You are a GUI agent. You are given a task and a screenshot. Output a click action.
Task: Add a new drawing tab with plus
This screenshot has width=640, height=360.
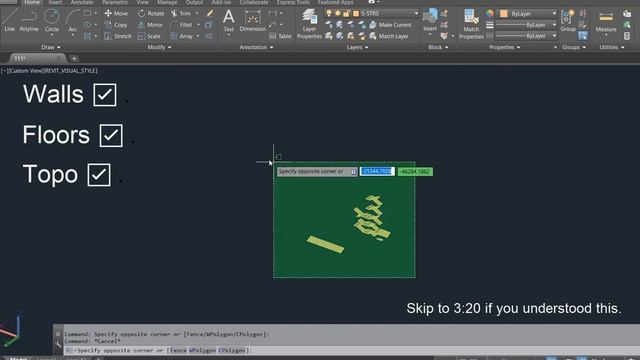click(x=74, y=58)
